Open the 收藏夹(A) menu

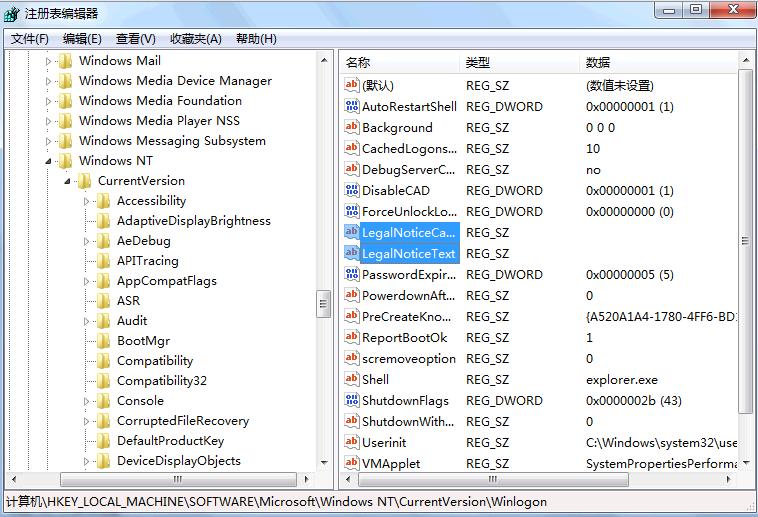pyautogui.click(x=195, y=39)
